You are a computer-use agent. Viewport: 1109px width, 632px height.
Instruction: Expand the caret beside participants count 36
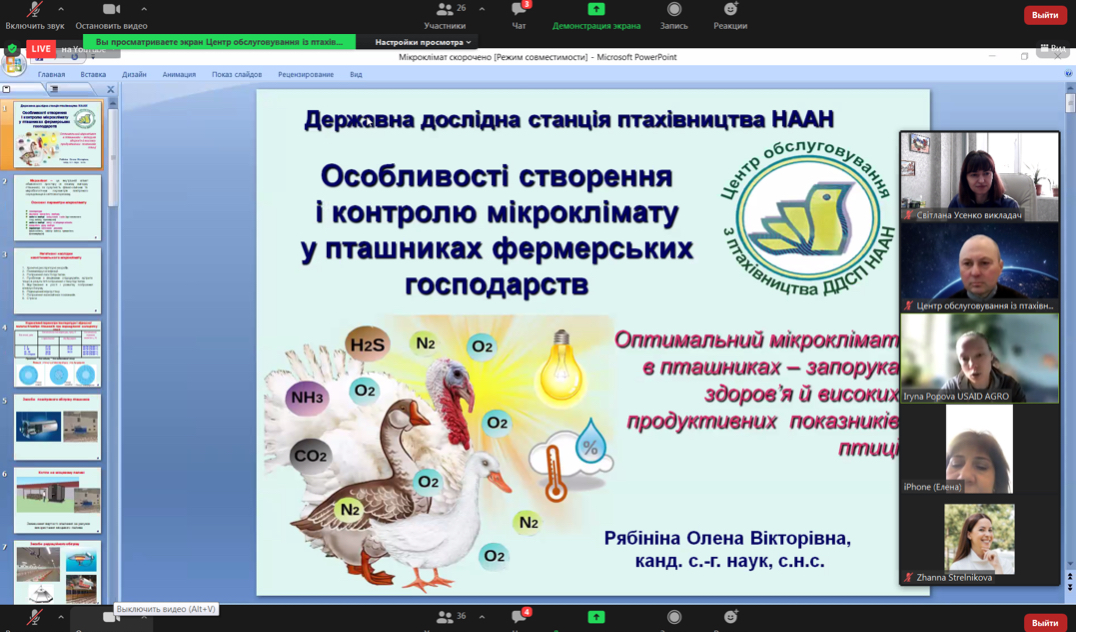tap(482, 617)
